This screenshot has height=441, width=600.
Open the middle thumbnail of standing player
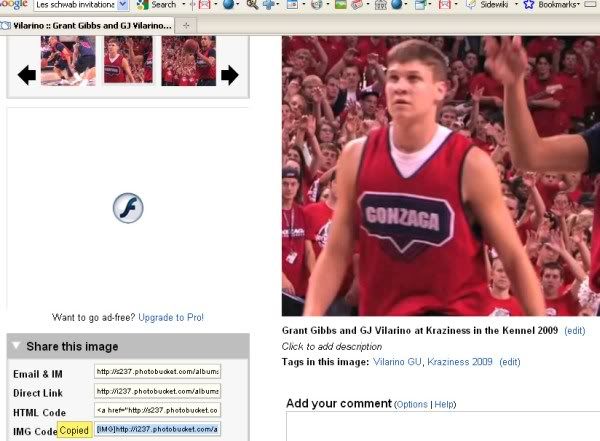pyautogui.click(x=128, y=59)
